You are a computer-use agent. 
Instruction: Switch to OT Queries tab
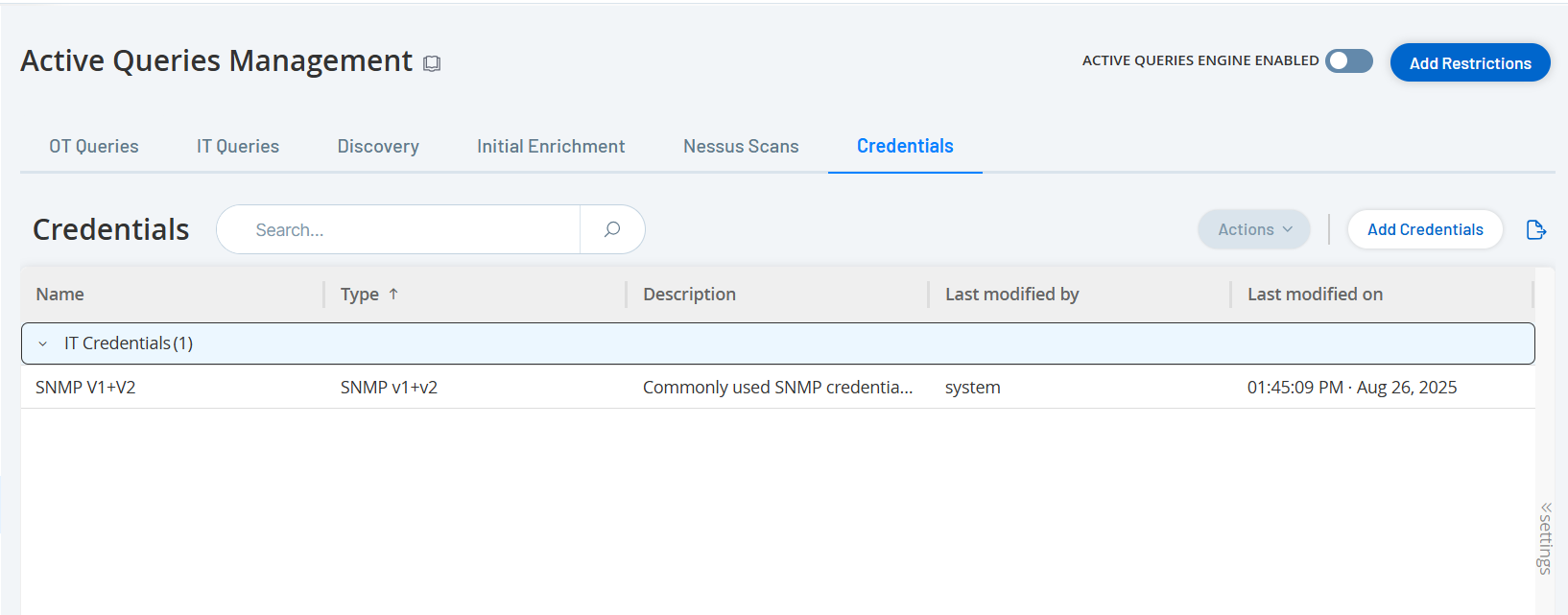(x=94, y=147)
